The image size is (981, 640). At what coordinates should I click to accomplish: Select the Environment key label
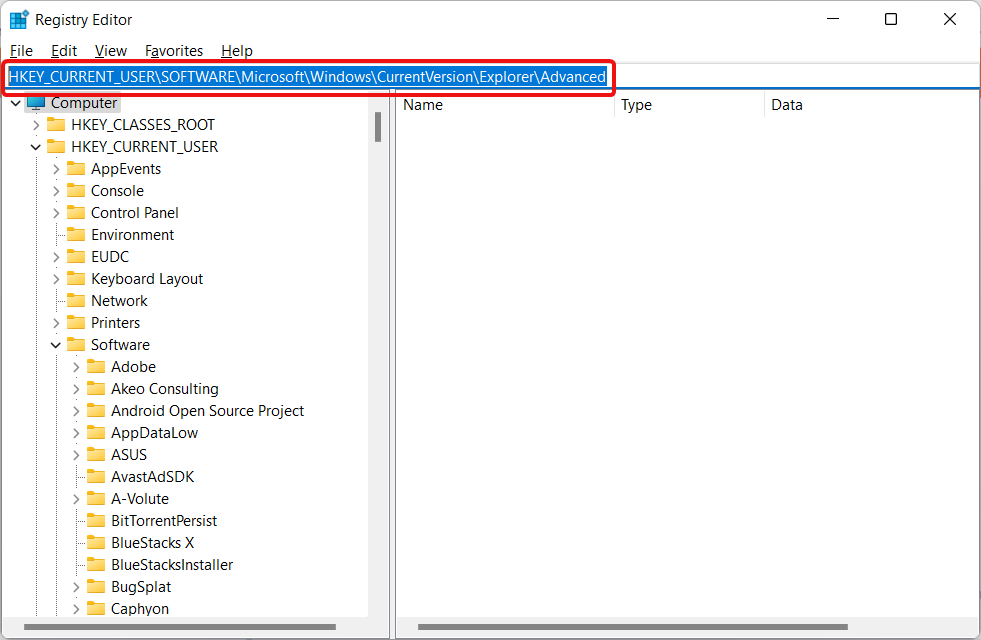(133, 235)
